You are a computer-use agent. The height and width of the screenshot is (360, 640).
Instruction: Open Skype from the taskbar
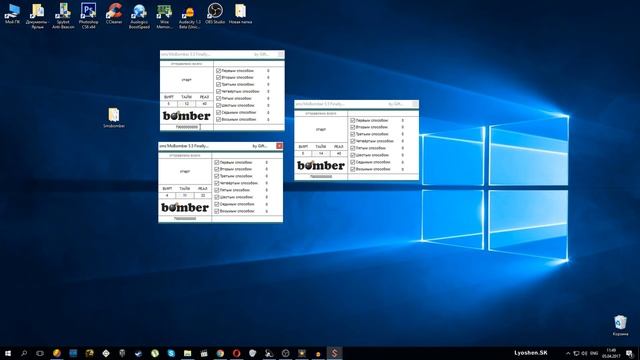(x=171, y=353)
